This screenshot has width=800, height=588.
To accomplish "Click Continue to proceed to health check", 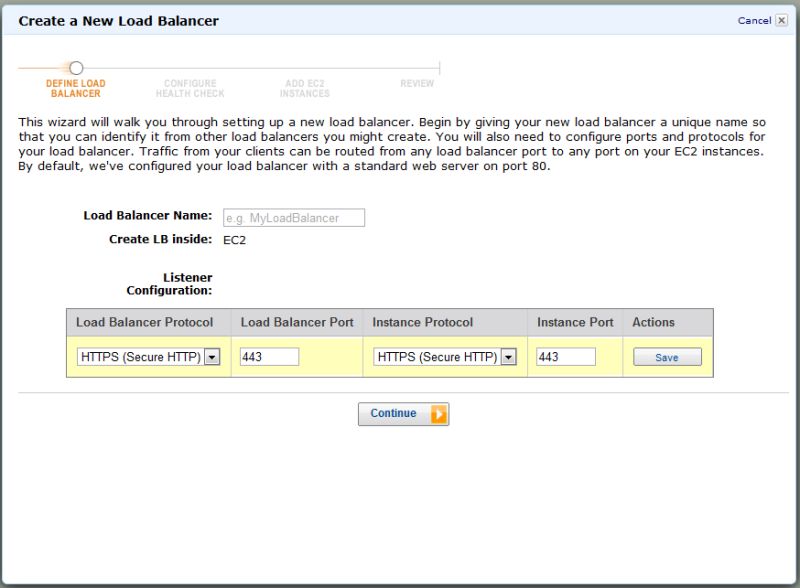I will (398, 413).
